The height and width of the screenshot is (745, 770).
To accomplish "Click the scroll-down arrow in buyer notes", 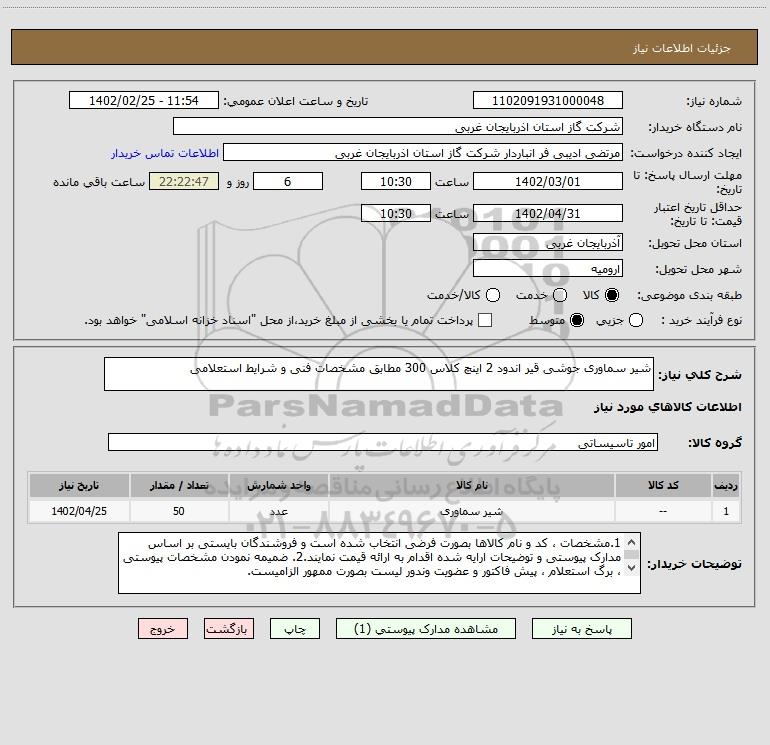I will [x=632, y=568].
